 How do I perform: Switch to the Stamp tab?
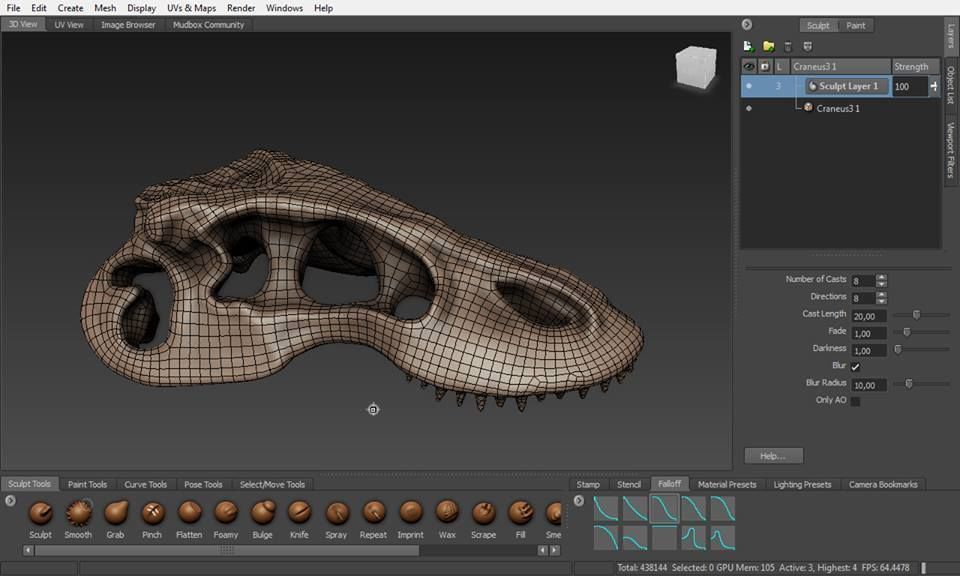point(588,484)
